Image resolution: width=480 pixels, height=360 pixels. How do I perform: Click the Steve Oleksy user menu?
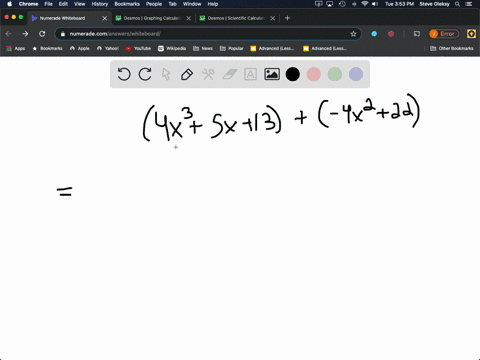[434, 4]
